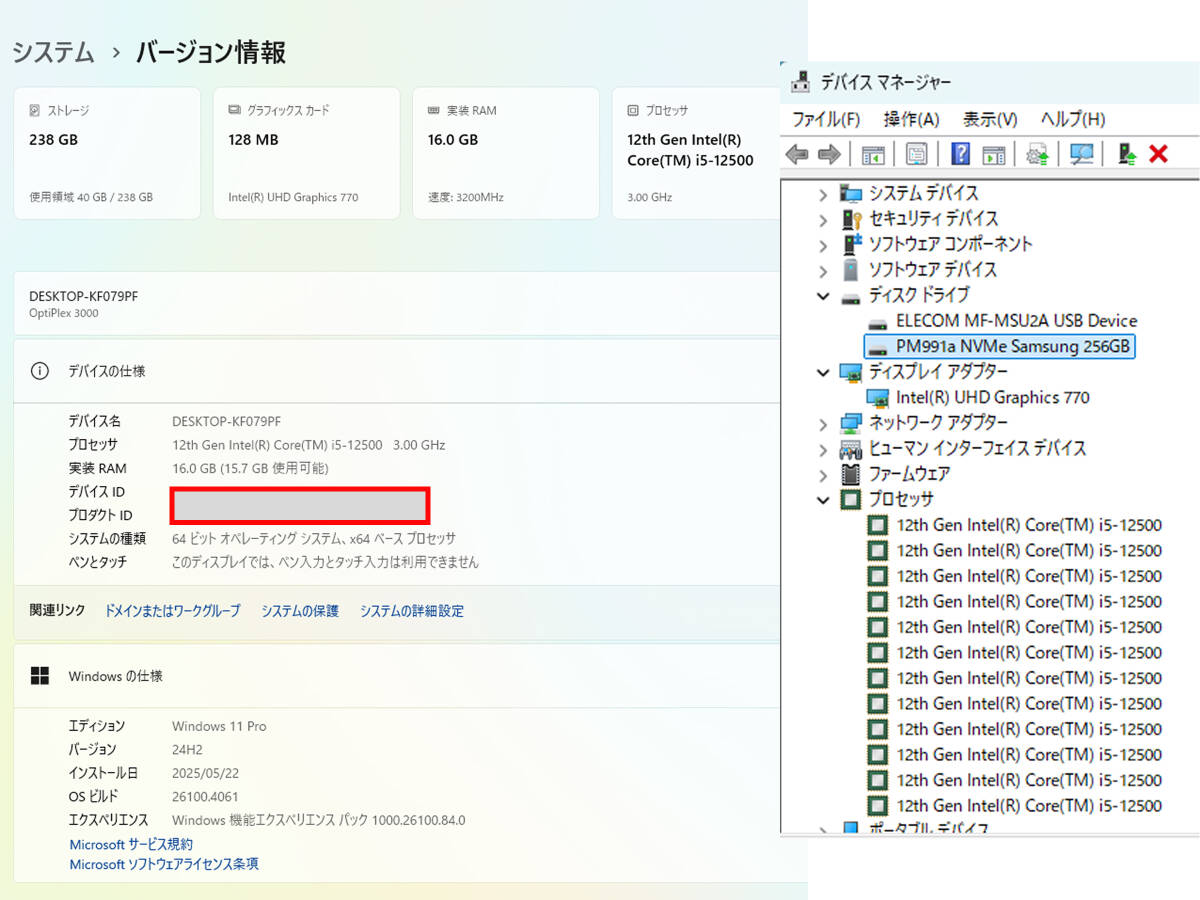Click the Windows logo beside Windows の仕様
Screen dimensions: 1200x900
tap(40, 676)
